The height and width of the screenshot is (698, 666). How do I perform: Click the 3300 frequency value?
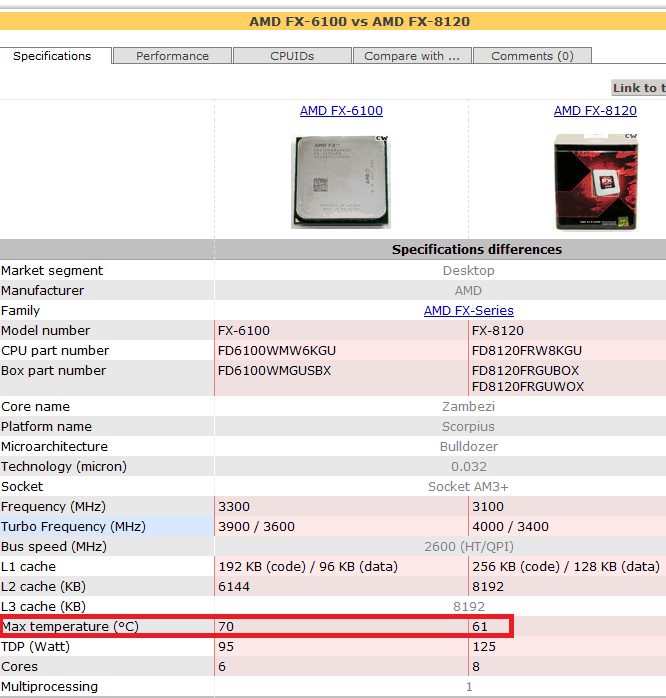(x=234, y=507)
